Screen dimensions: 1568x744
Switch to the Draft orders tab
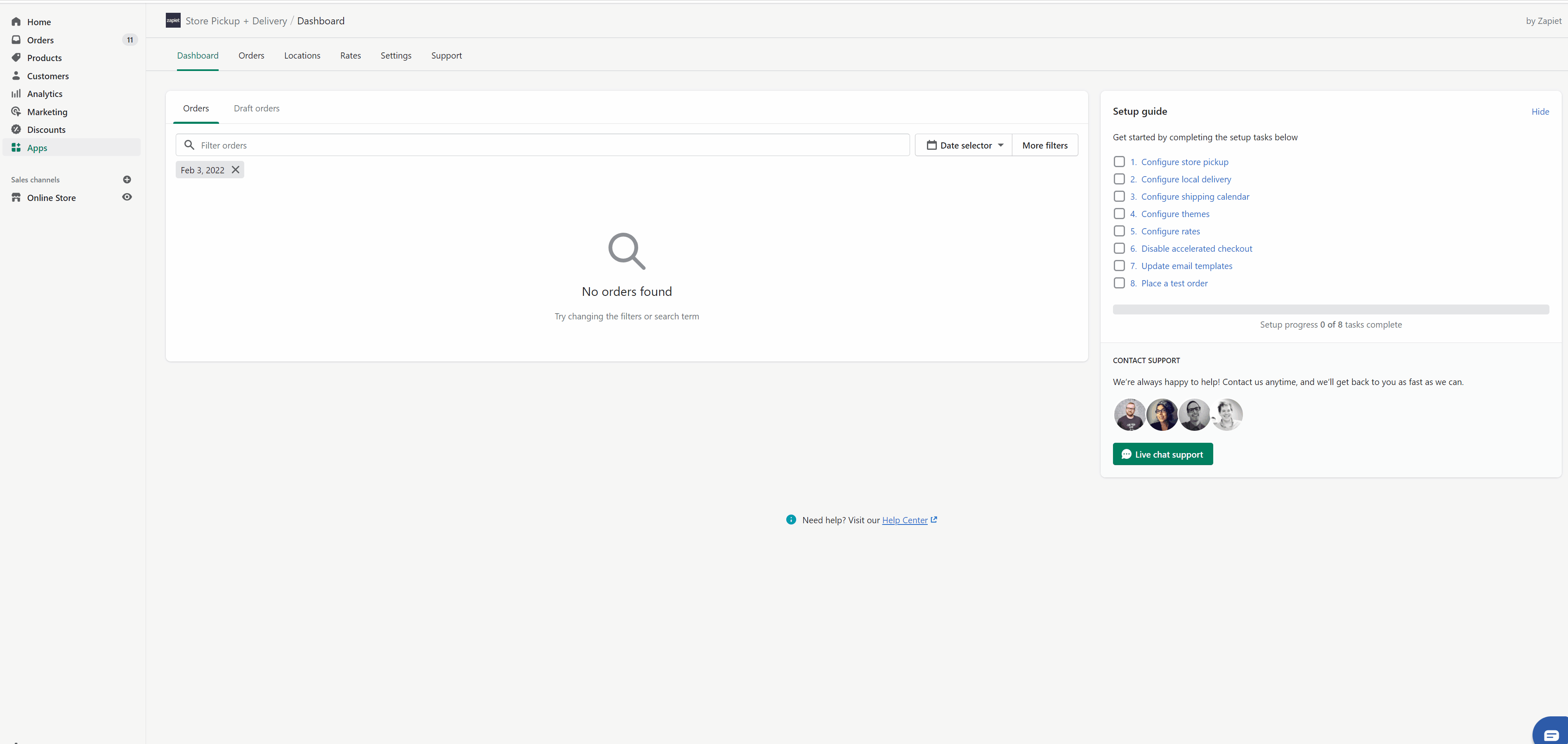tap(256, 109)
